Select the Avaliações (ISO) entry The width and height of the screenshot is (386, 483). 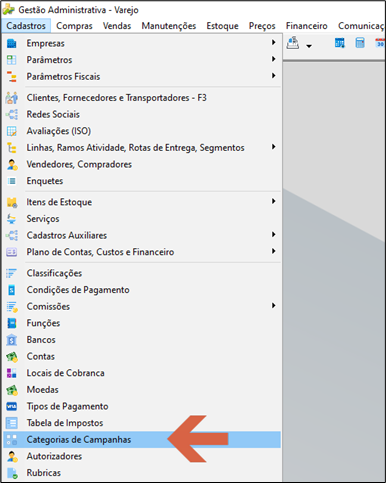pyautogui.click(x=142, y=131)
